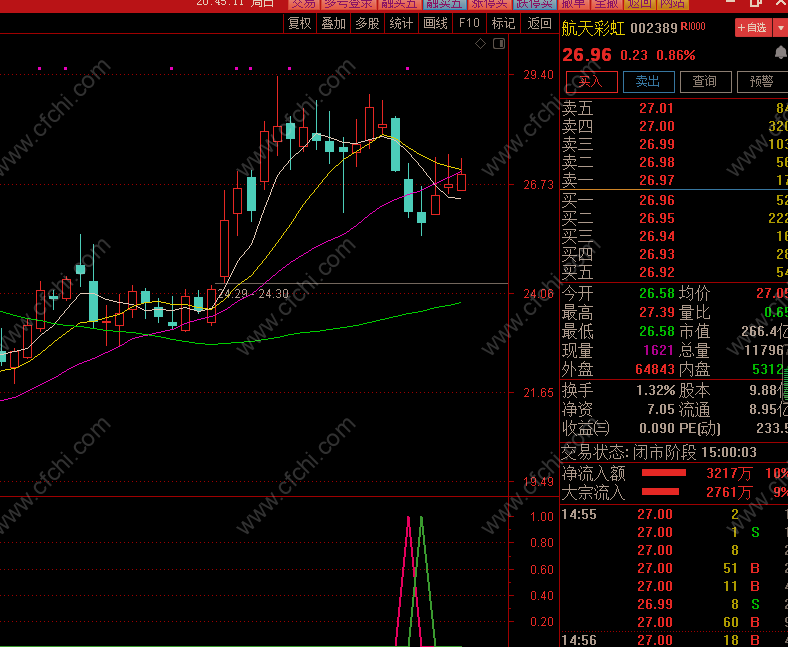Click the stock name 航天彩虹
The image size is (788, 647).
point(593,28)
